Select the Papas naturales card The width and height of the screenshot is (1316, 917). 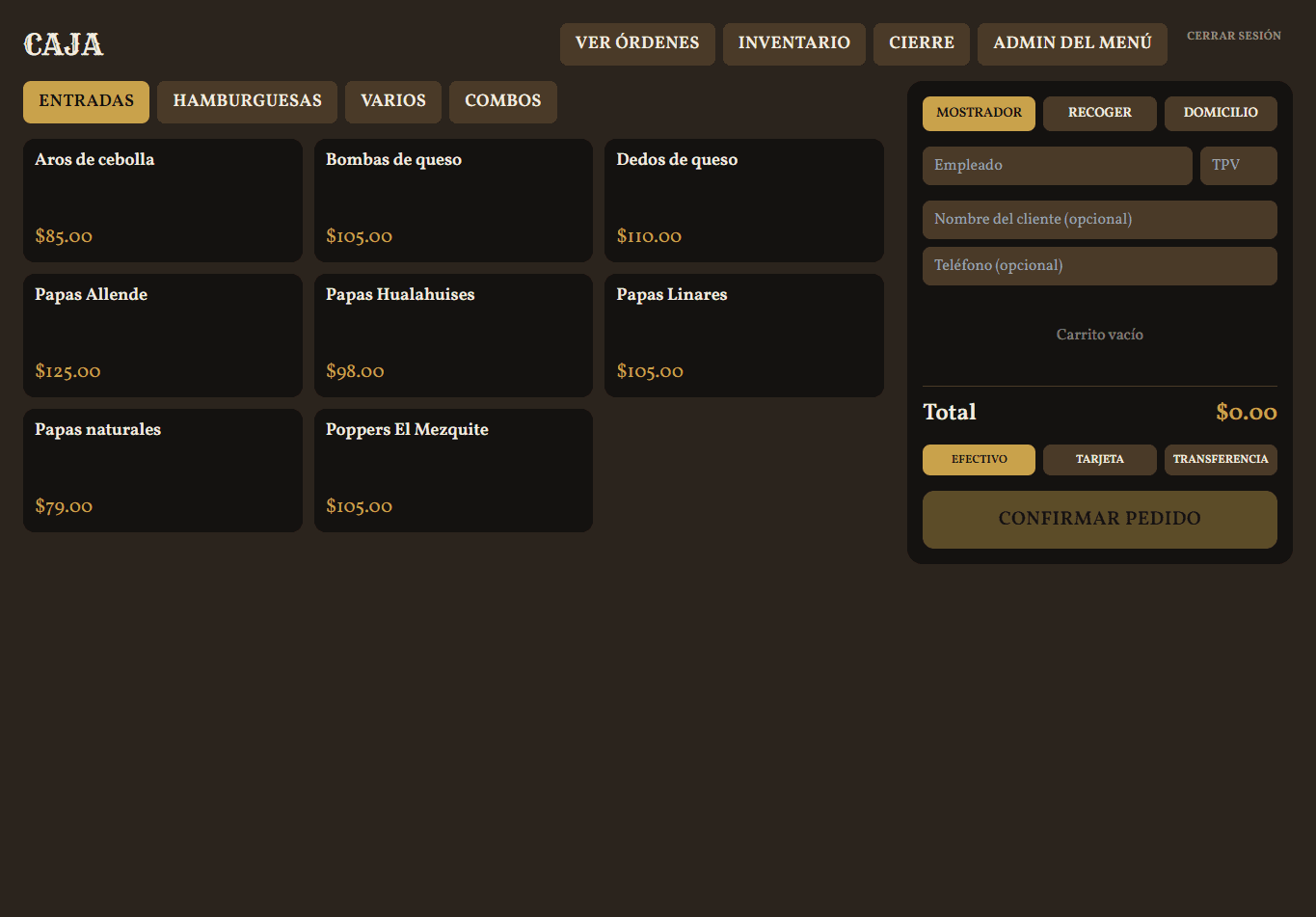pos(163,471)
